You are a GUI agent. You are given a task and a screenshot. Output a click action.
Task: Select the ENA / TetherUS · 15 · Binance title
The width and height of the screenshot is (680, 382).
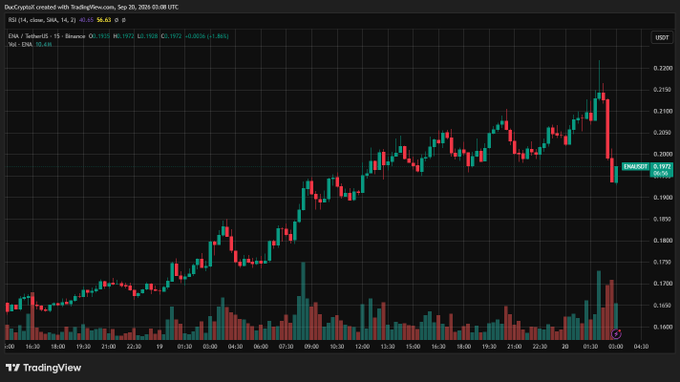pos(47,36)
